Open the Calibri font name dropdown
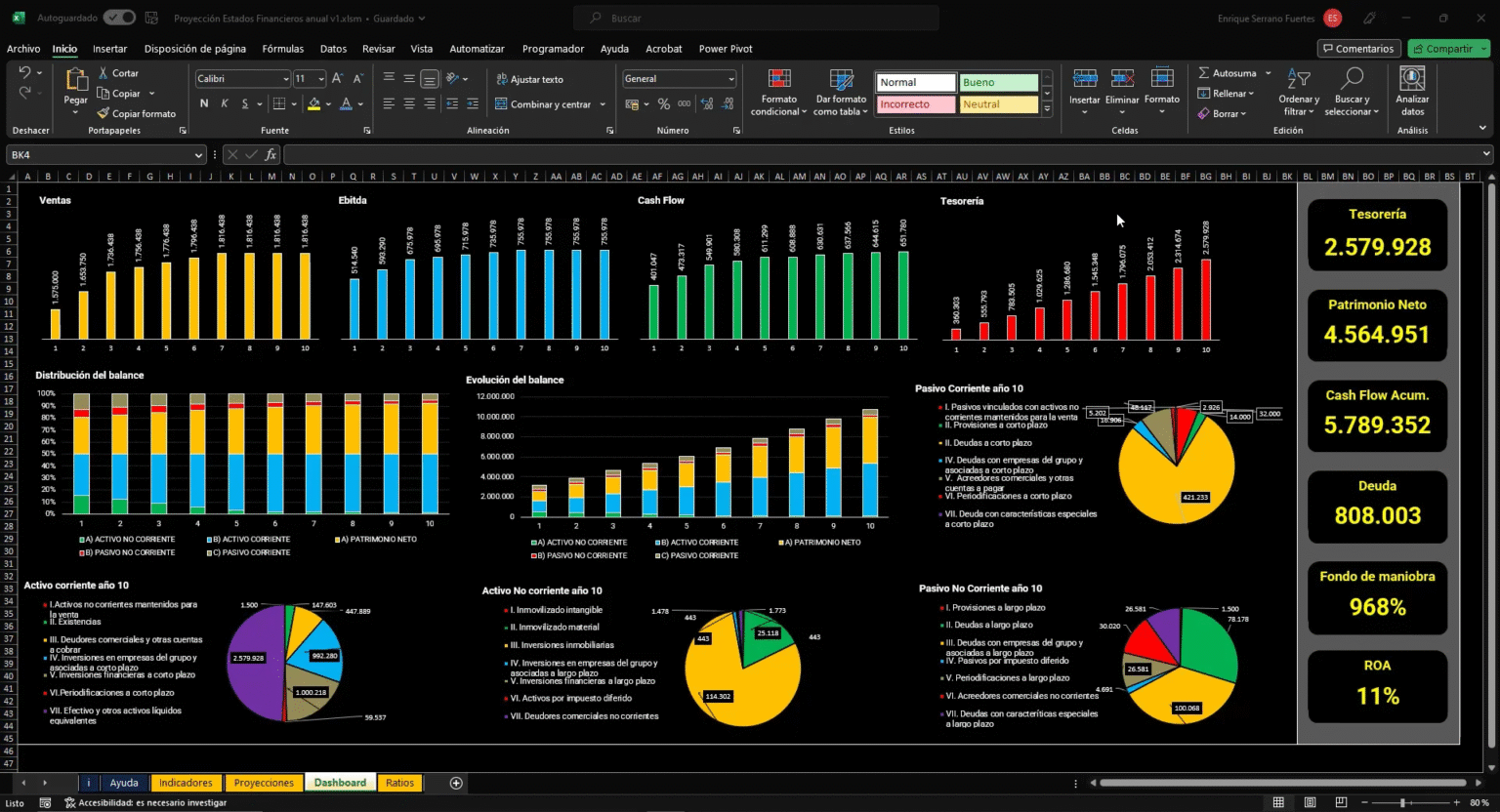 [286, 79]
